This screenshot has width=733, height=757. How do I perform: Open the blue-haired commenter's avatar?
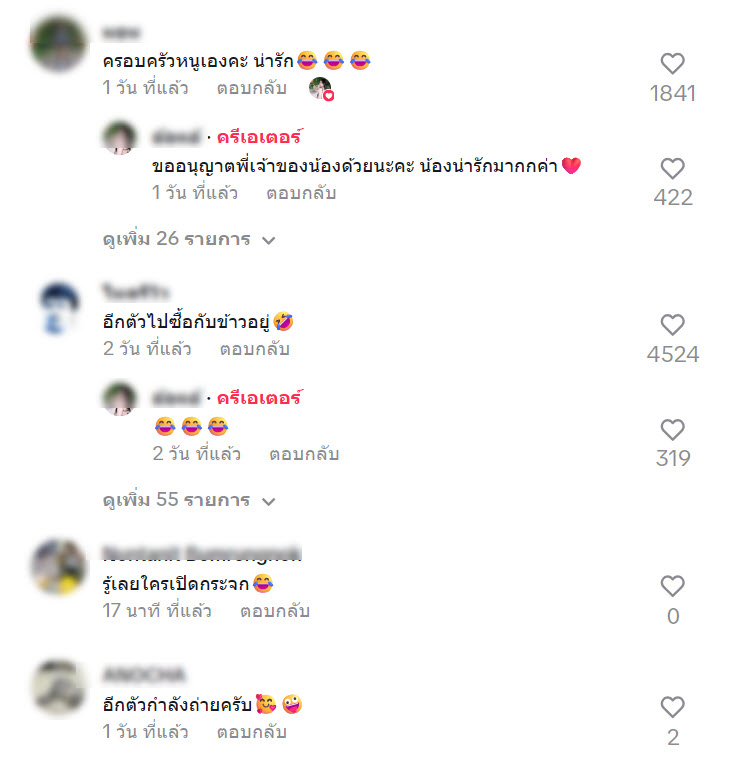tap(59, 309)
